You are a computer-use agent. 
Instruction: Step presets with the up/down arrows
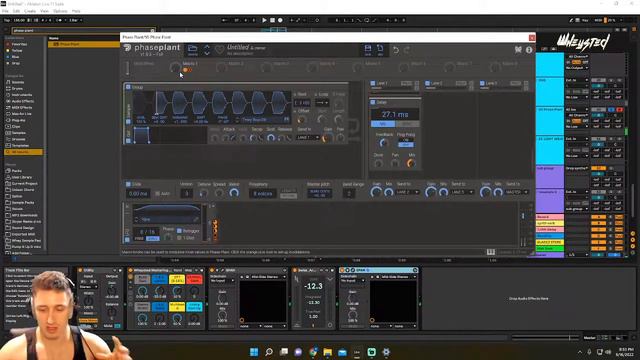pos(207,50)
